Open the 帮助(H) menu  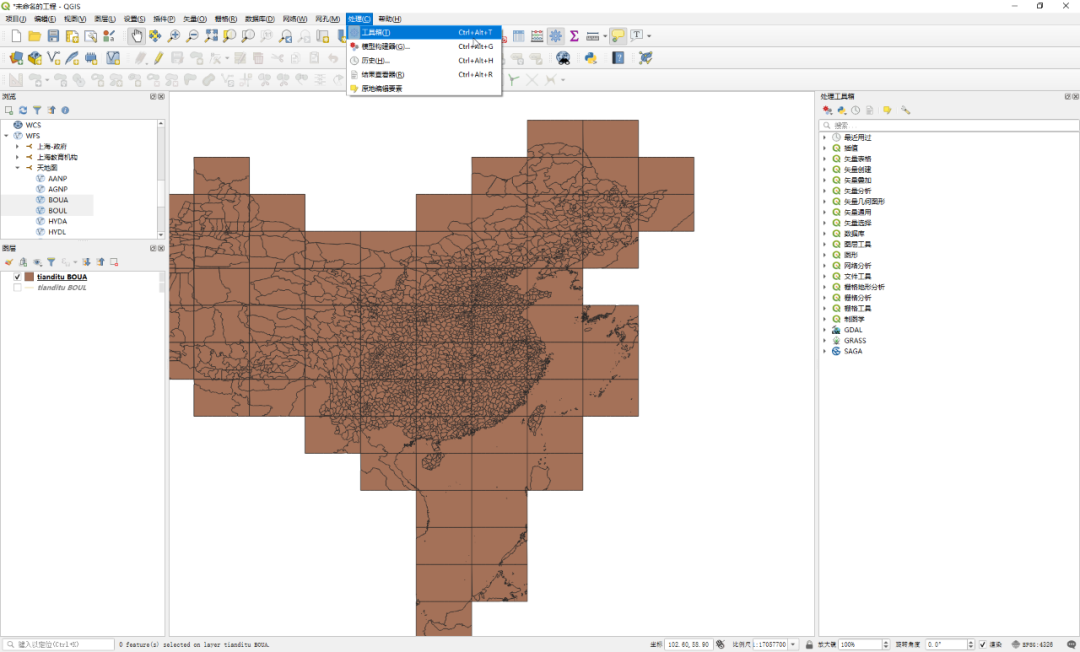(390, 19)
